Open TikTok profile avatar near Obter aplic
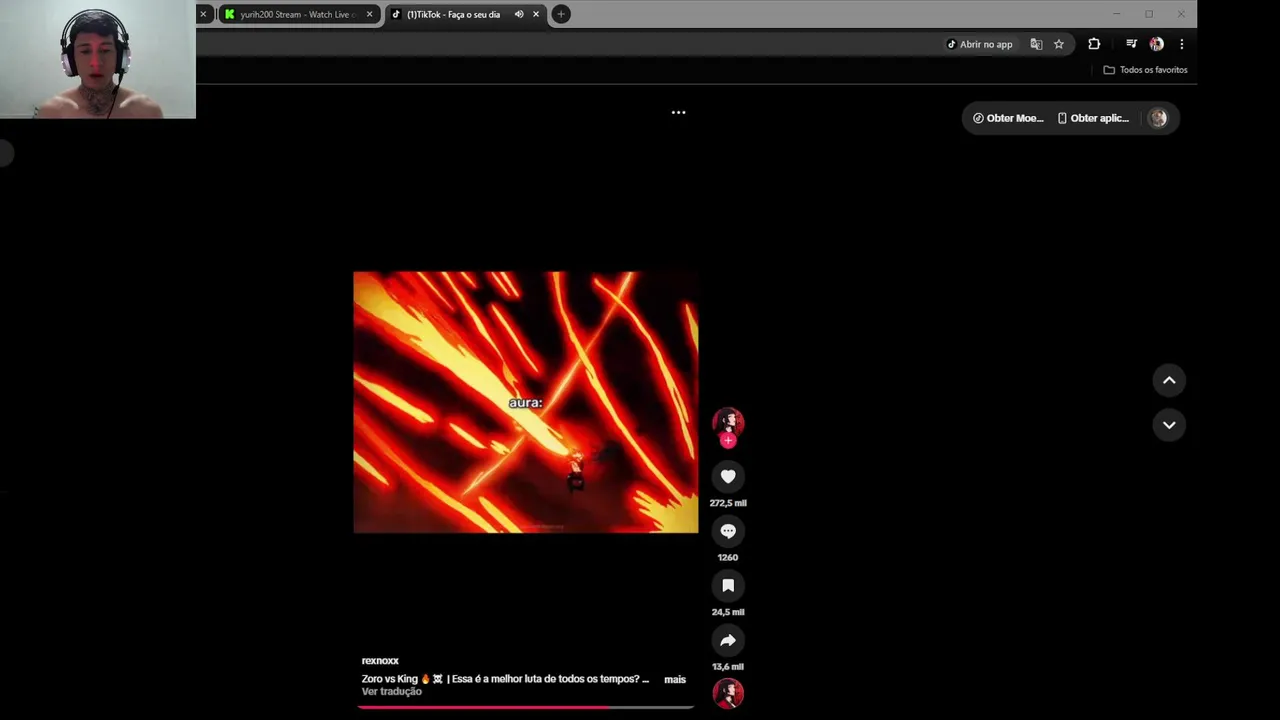 [x=1158, y=118]
